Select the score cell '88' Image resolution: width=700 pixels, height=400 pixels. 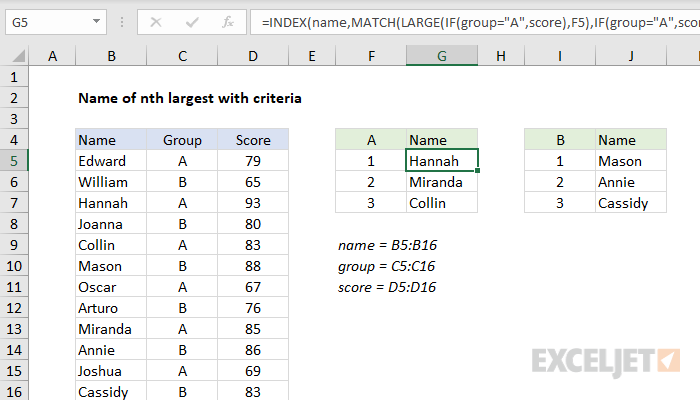click(253, 266)
